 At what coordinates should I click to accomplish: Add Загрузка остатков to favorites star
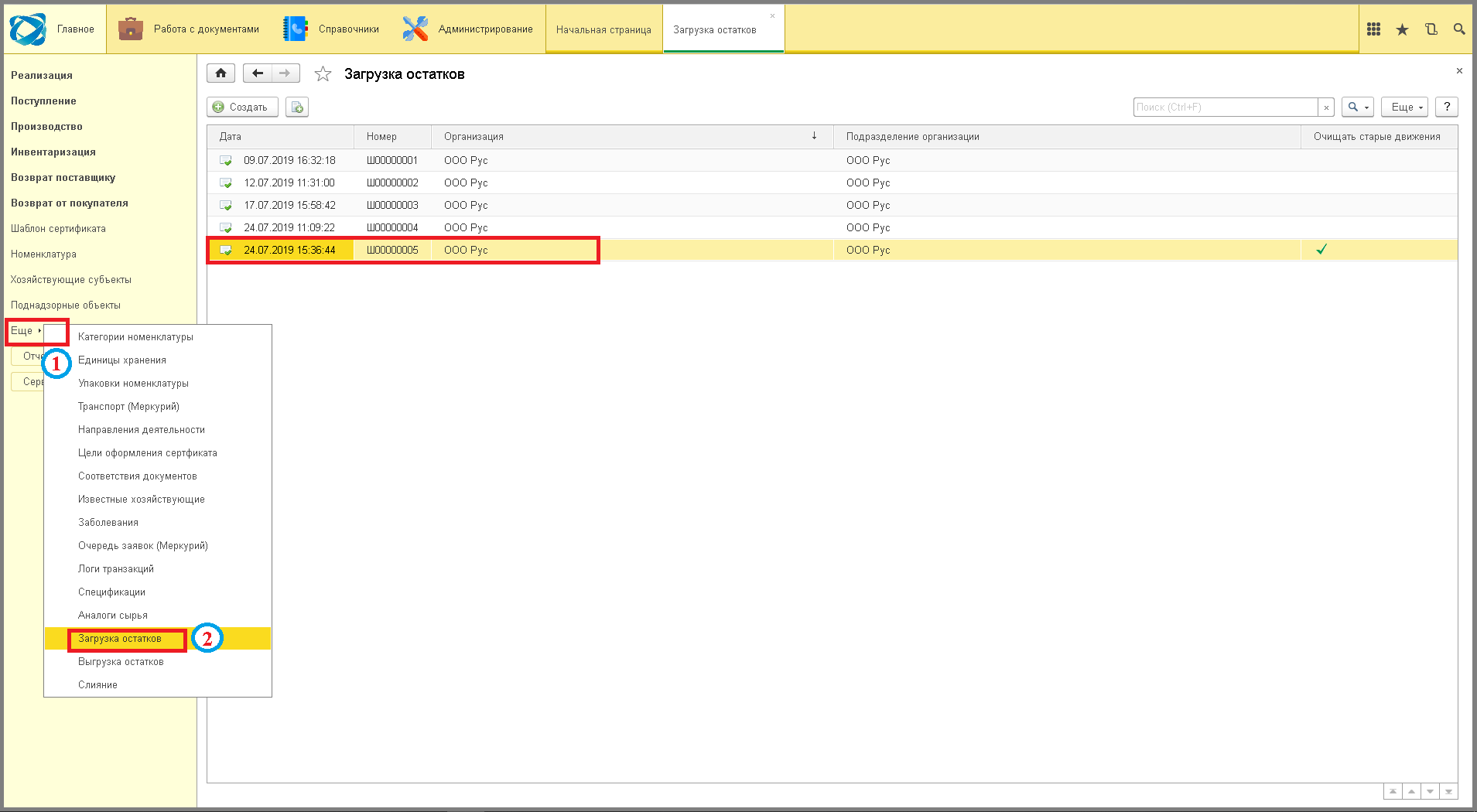click(323, 74)
